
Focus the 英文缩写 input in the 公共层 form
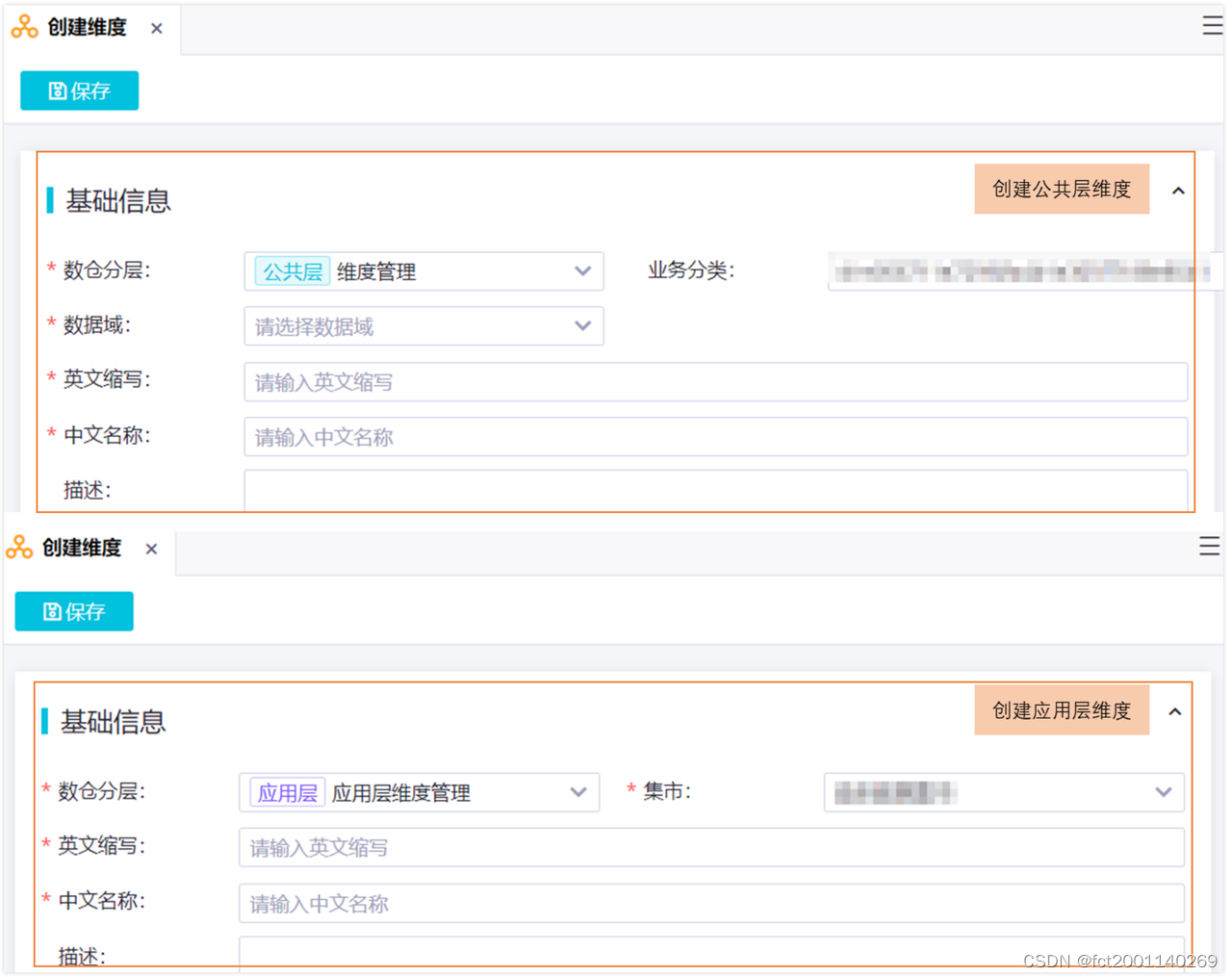point(715,382)
